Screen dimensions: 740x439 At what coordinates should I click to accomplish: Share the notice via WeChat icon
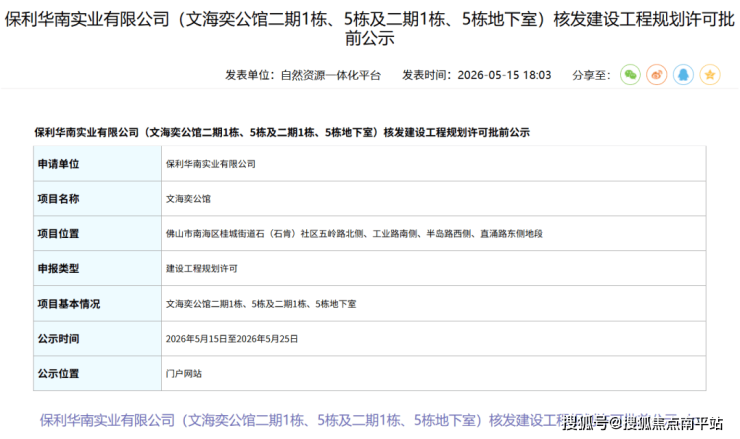tap(630, 75)
